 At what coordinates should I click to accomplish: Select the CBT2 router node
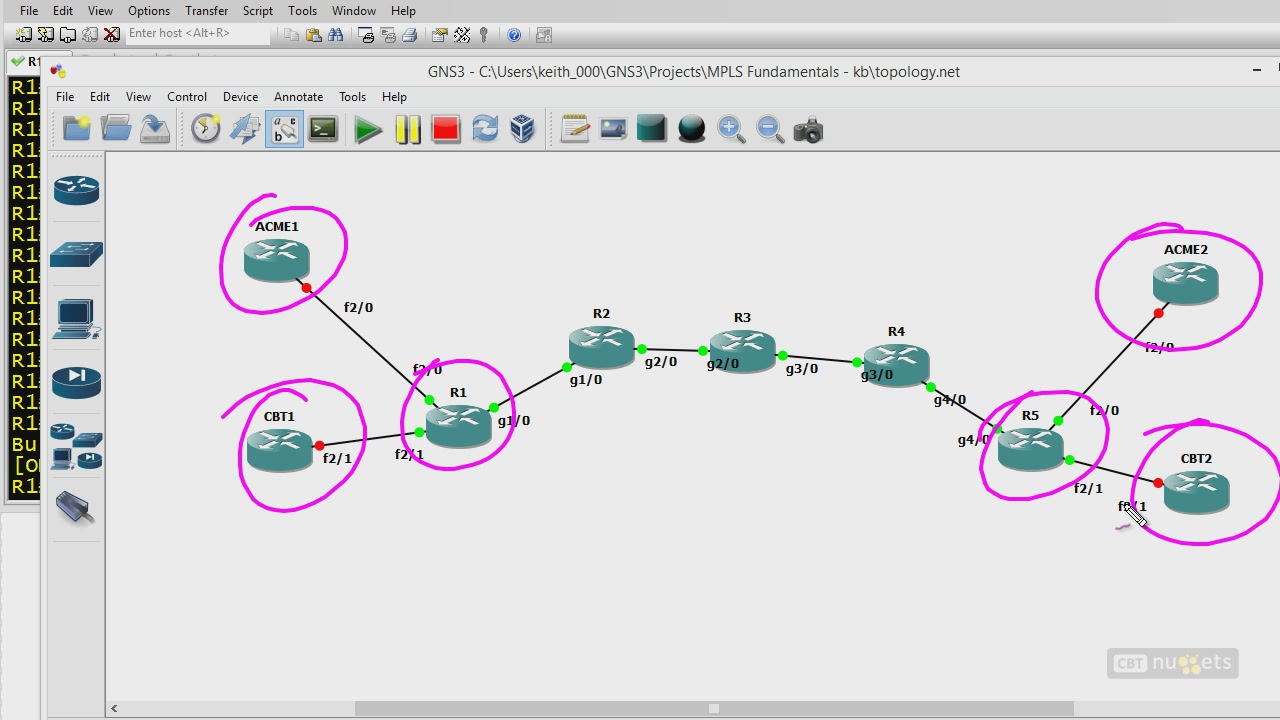coord(1197,493)
